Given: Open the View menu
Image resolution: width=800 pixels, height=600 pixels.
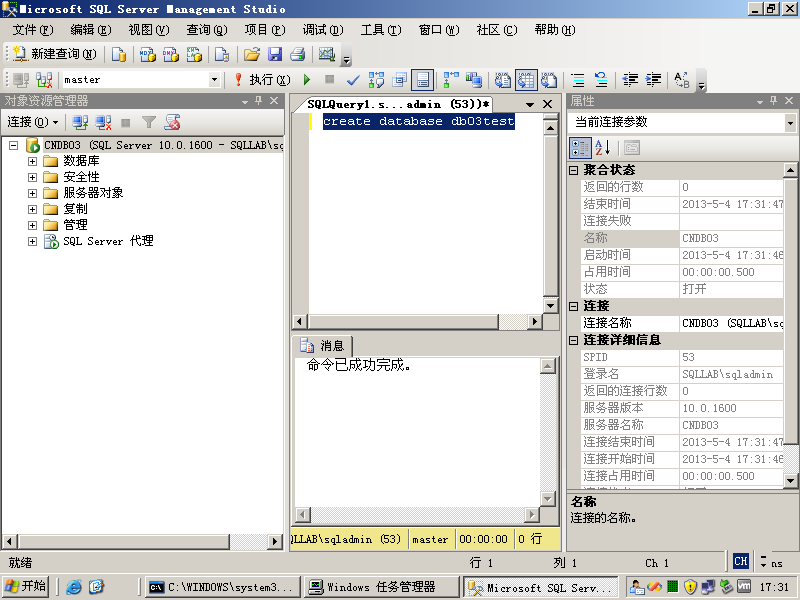Looking at the screenshot, I should (148, 30).
